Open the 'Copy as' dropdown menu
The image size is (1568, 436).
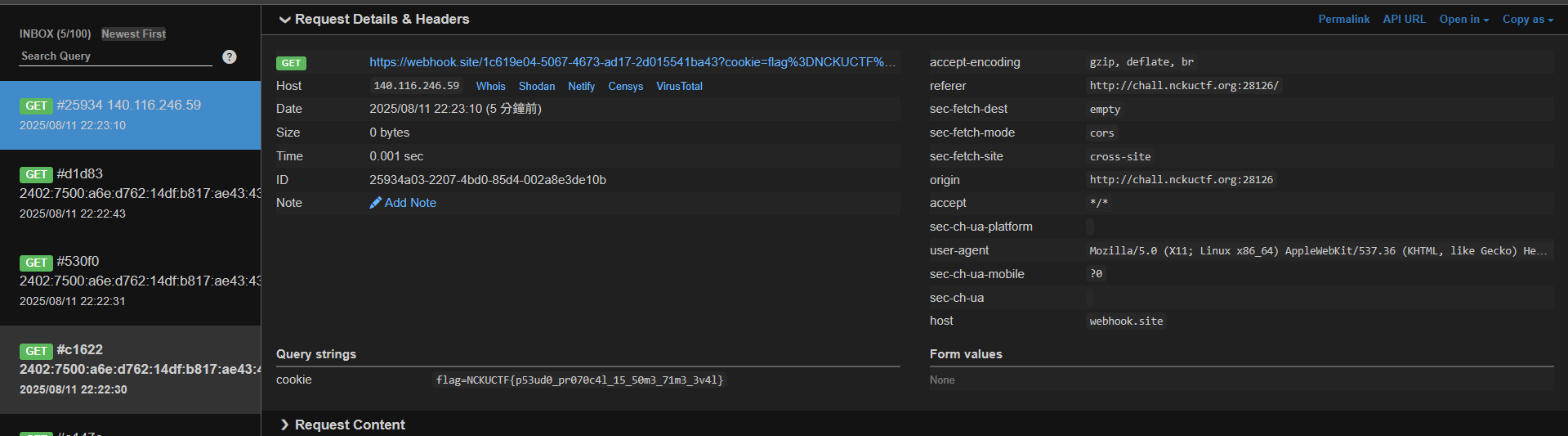(x=1527, y=19)
